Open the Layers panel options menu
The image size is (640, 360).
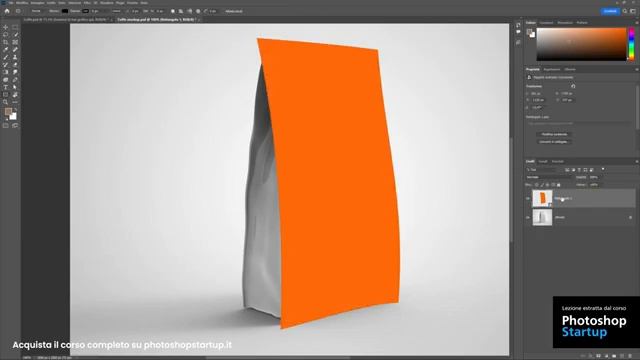pos(636,162)
